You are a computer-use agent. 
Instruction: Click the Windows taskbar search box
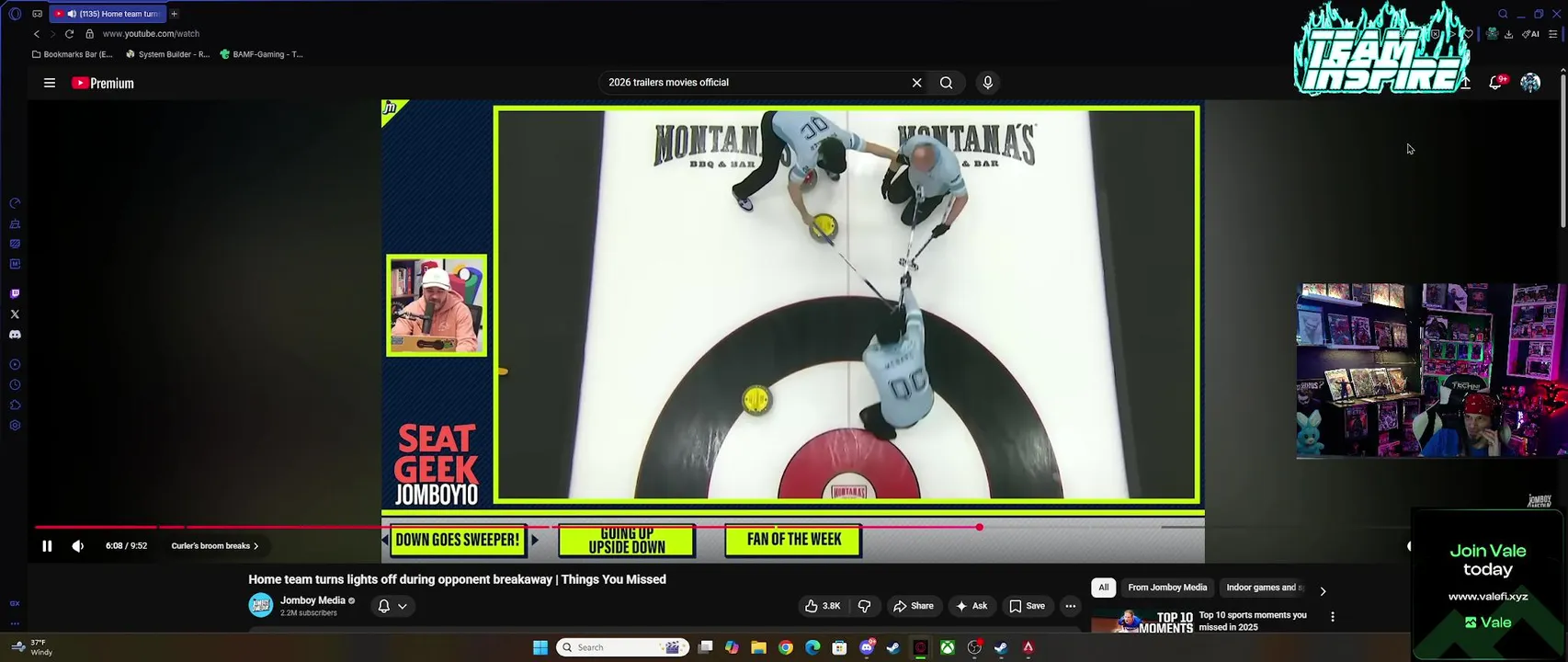[622, 647]
